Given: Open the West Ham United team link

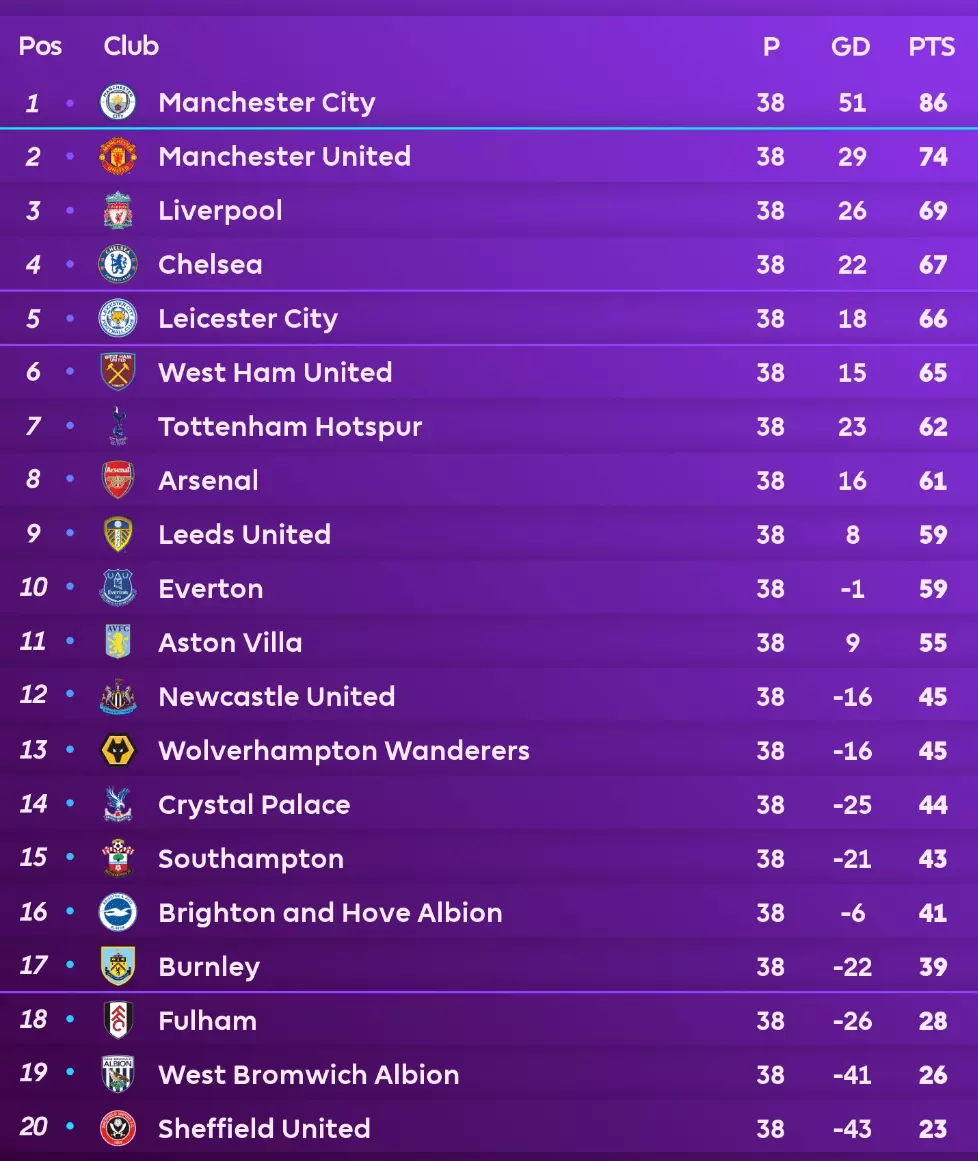Looking at the screenshot, I should [x=275, y=372].
